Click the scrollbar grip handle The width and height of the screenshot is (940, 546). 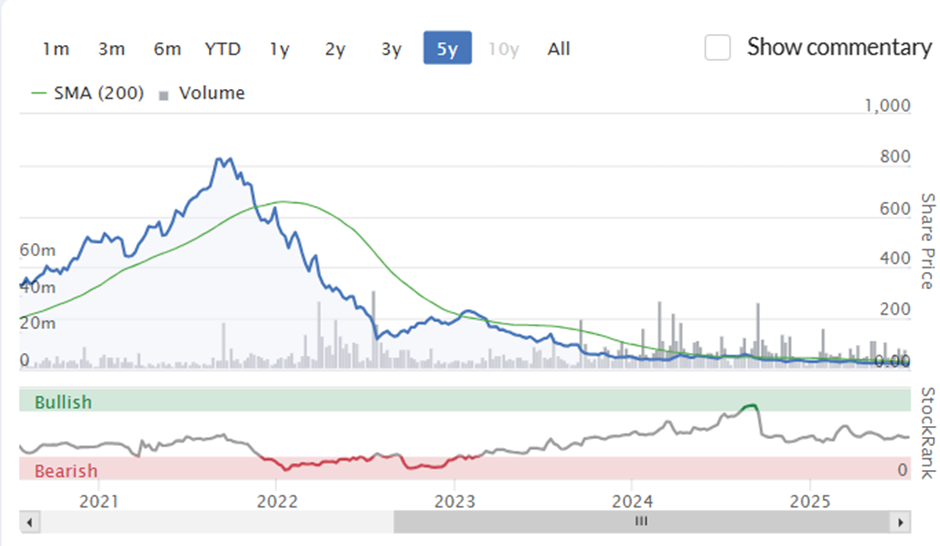pos(641,521)
